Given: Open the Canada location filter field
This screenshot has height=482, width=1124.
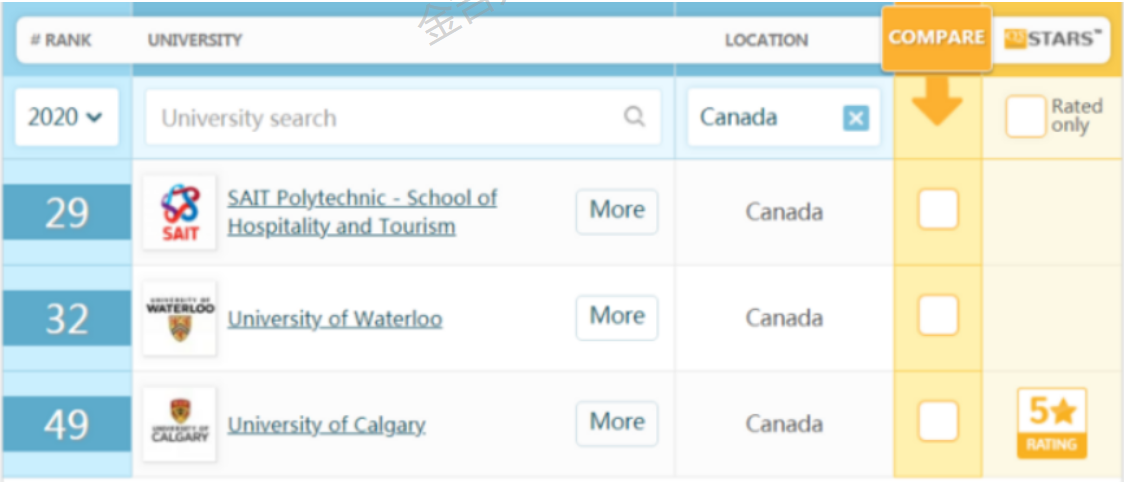Looking at the screenshot, I should pyautogui.click(x=765, y=118).
